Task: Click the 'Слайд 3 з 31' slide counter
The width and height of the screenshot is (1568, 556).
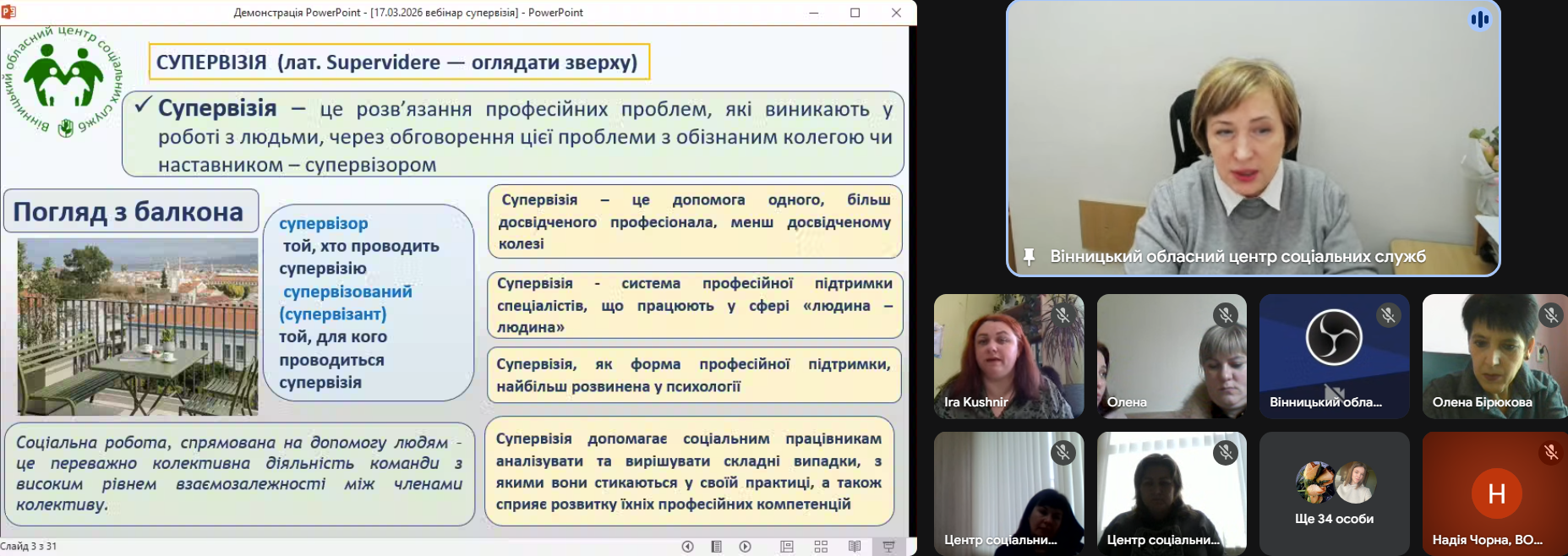Action: point(29,547)
